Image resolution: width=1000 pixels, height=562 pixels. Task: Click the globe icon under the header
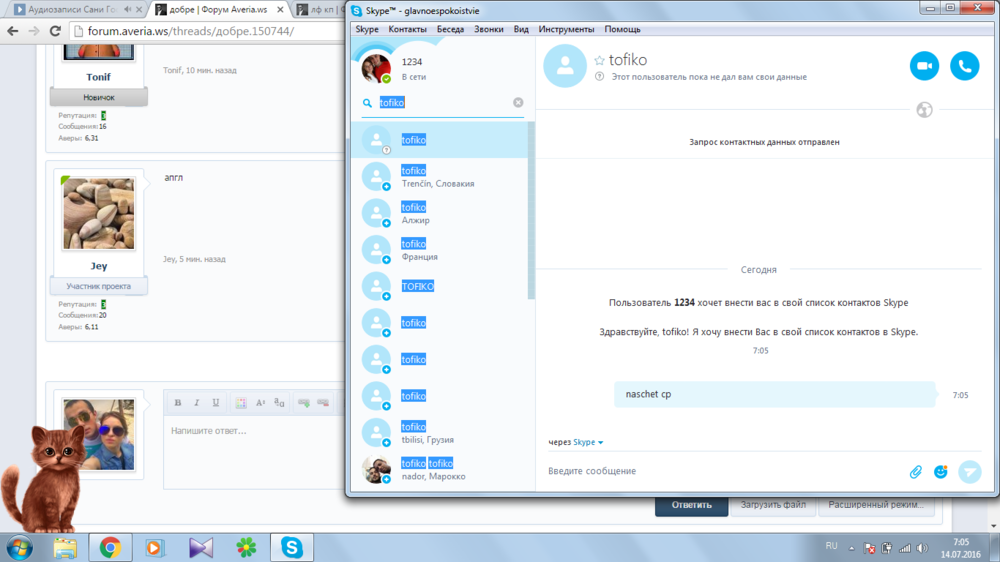[924, 110]
